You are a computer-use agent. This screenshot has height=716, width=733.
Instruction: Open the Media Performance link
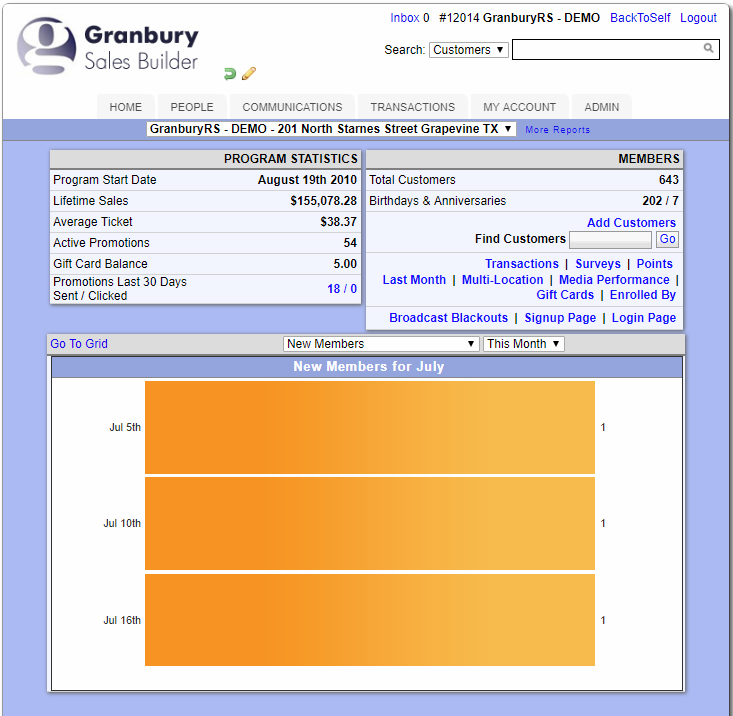614,279
